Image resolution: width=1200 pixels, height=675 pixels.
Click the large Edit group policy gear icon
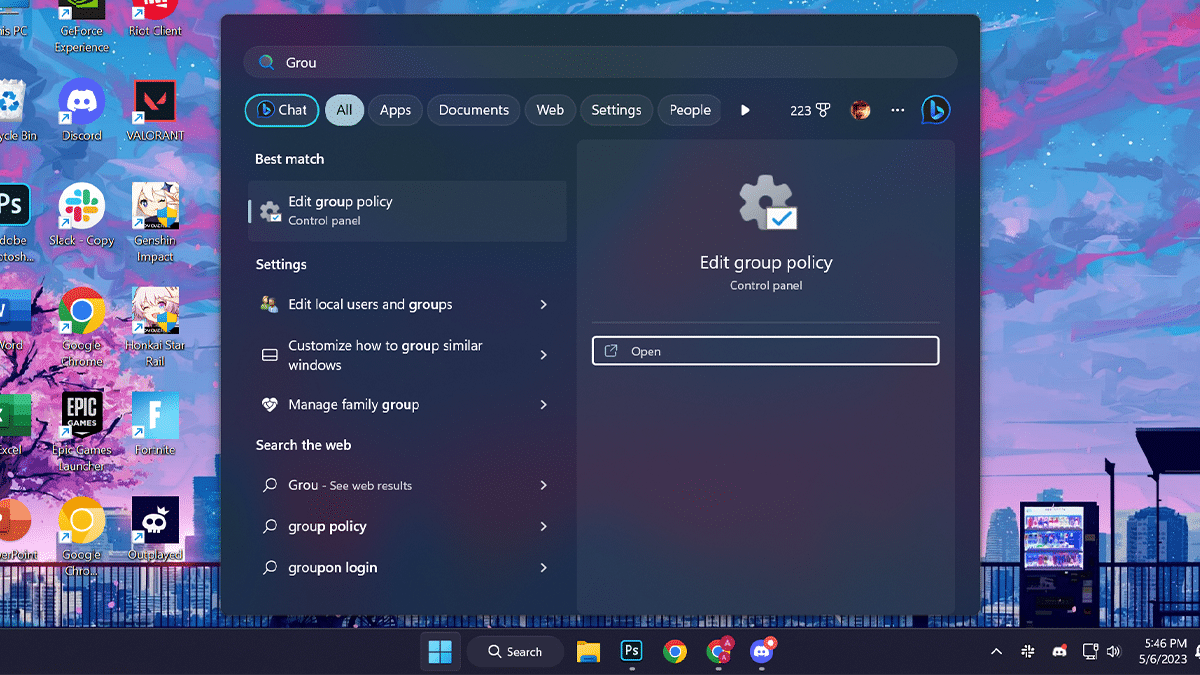767,203
